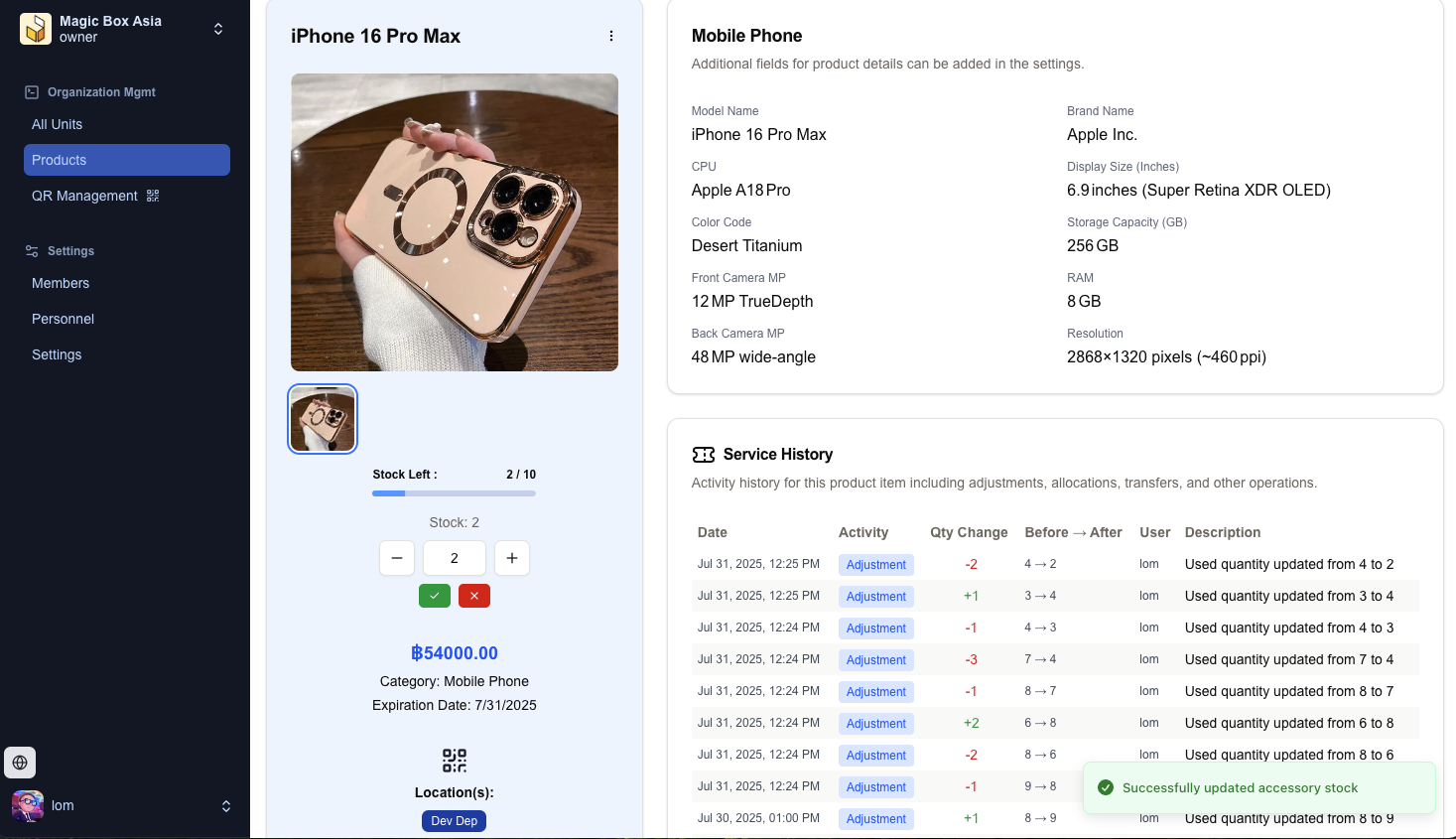This screenshot has width=1456, height=839.
Task: Open the Personnel settings page
Action: click(x=63, y=319)
